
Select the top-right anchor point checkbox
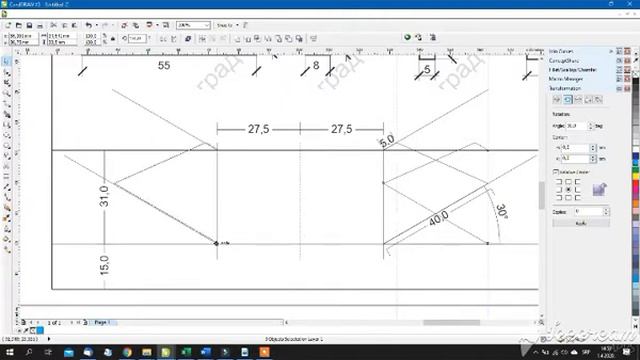(x=577, y=182)
